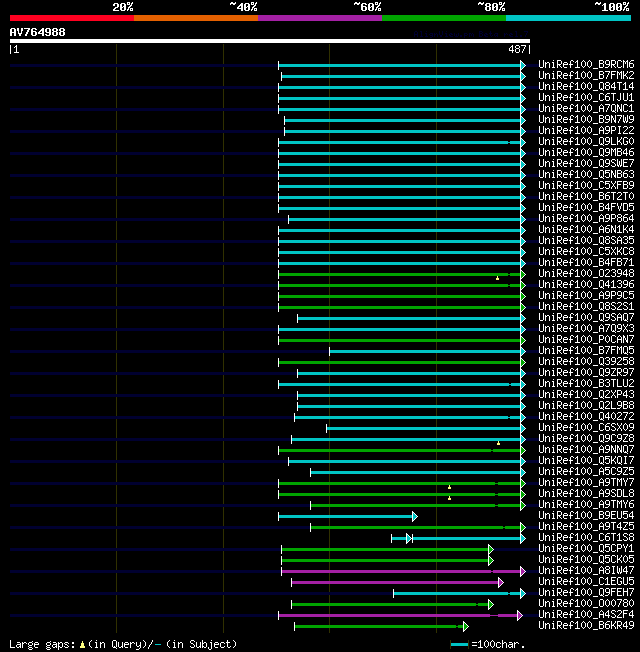Open hit UniRef100_A7QNC1
This screenshot has width=640, height=652.
(586, 109)
